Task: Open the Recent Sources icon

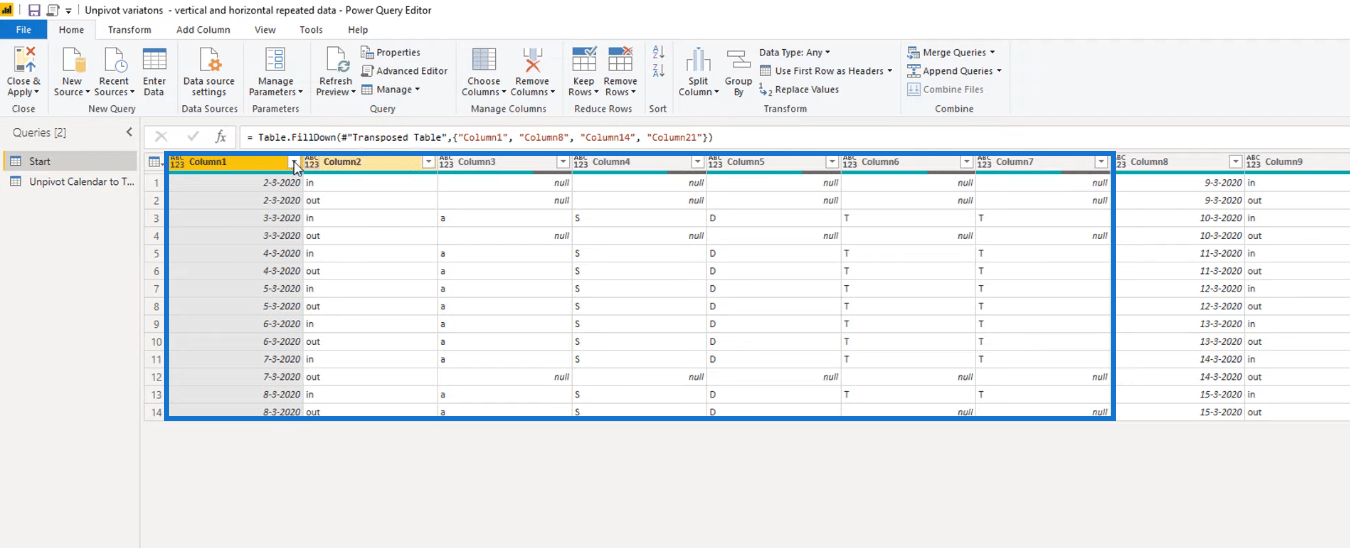Action: pyautogui.click(x=114, y=59)
